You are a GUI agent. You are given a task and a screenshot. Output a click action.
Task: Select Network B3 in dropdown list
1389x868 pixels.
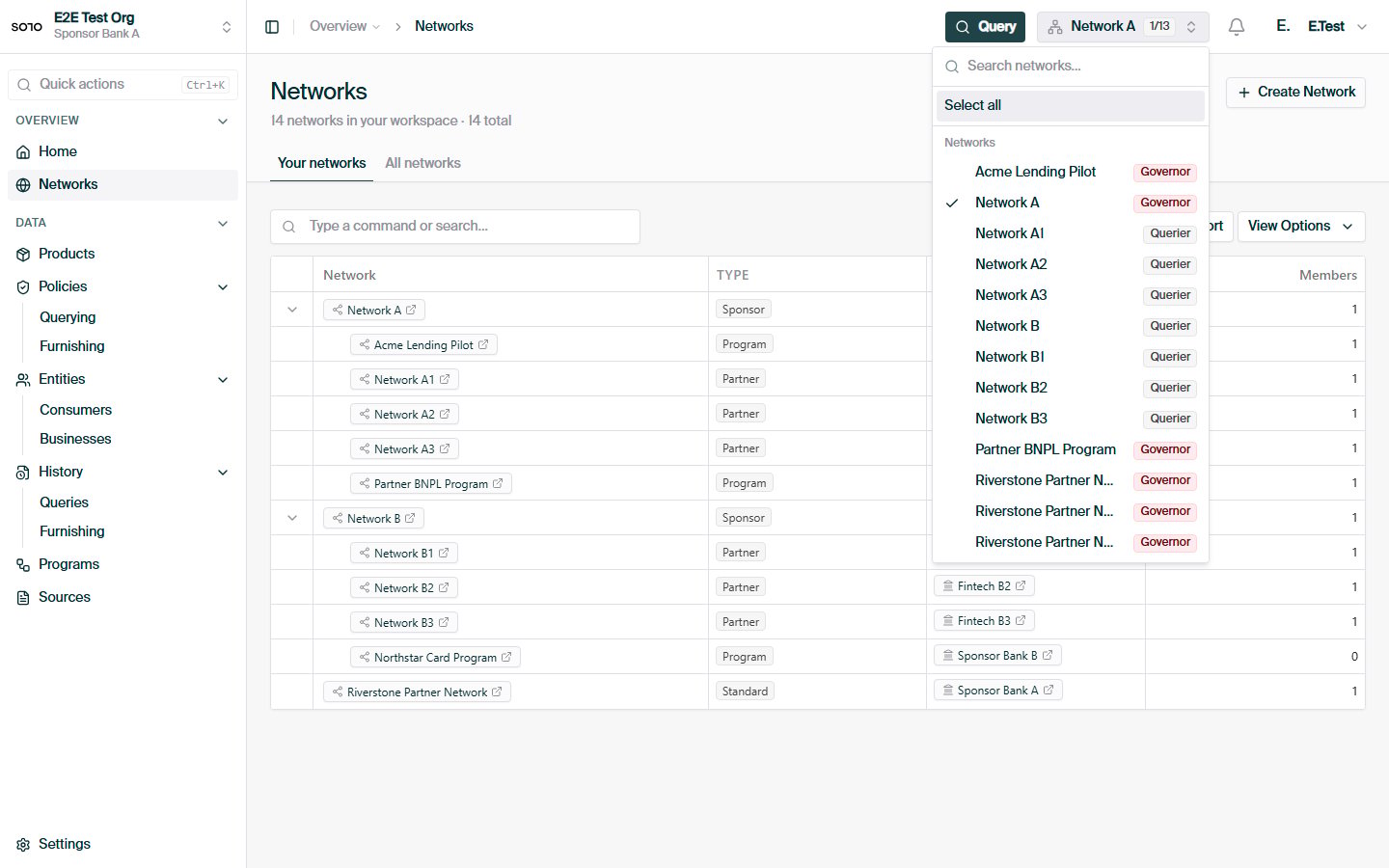1071,419
